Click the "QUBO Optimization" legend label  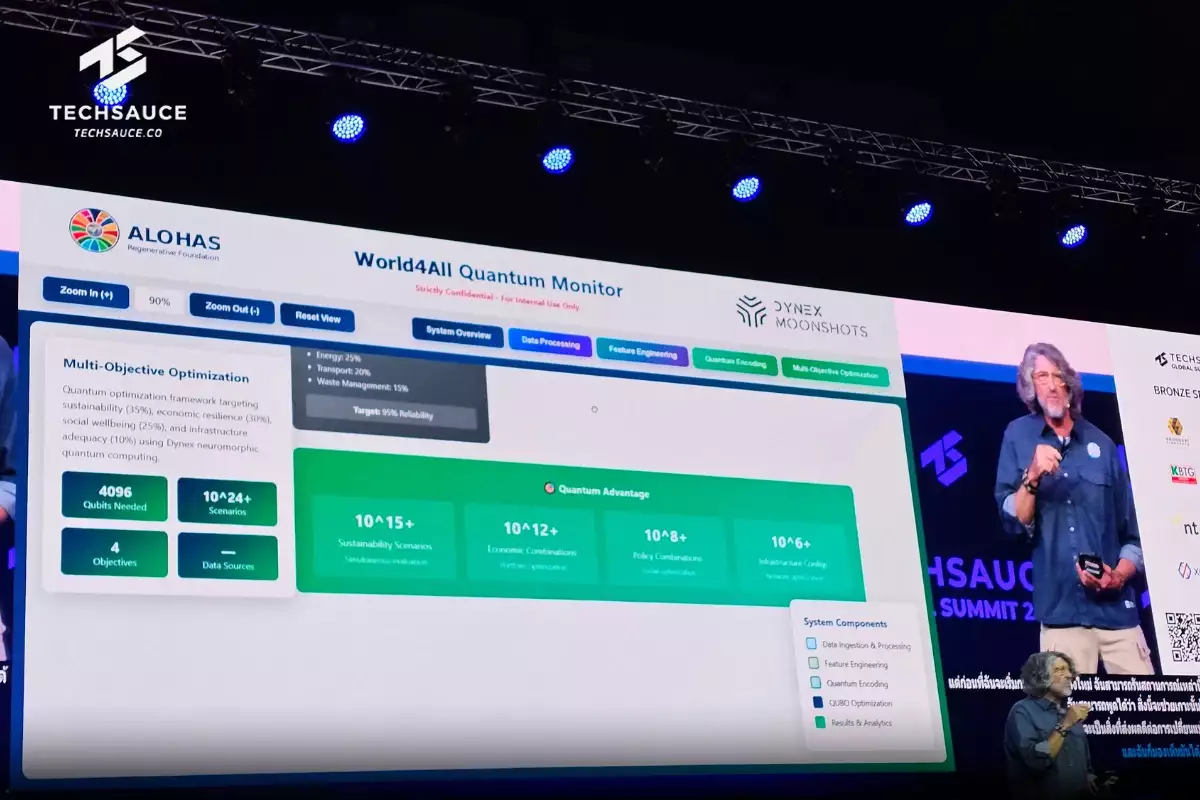(x=859, y=703)
